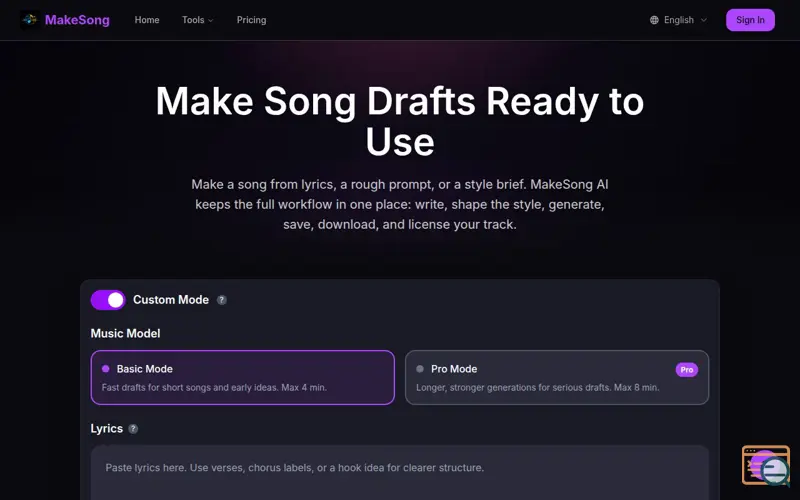Toggle the Custom Mode switch off
The width and height of the screenshot is (800, 500).
coord(108,300)
